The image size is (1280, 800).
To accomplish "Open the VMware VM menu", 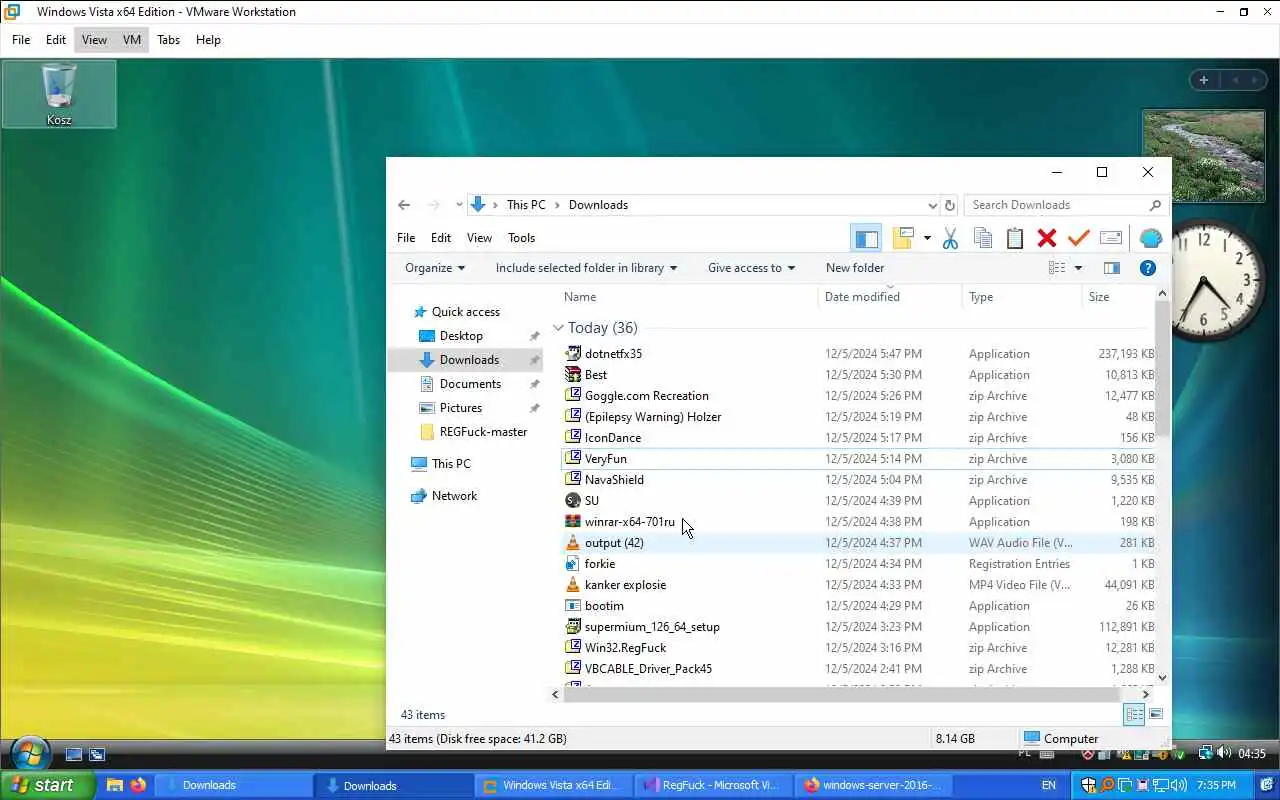I will pos(132,40).
